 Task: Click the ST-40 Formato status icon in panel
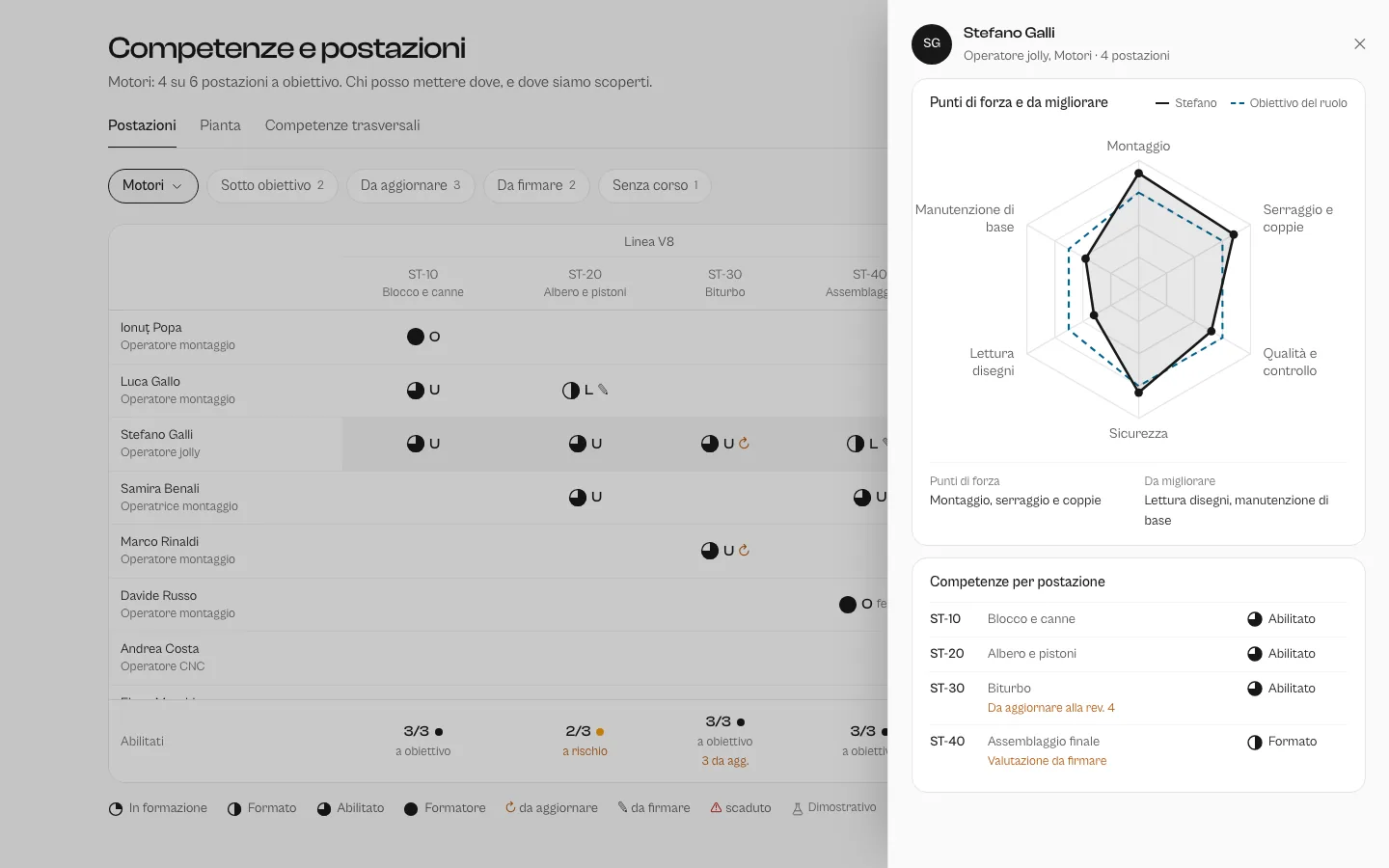click(1255, 743)
